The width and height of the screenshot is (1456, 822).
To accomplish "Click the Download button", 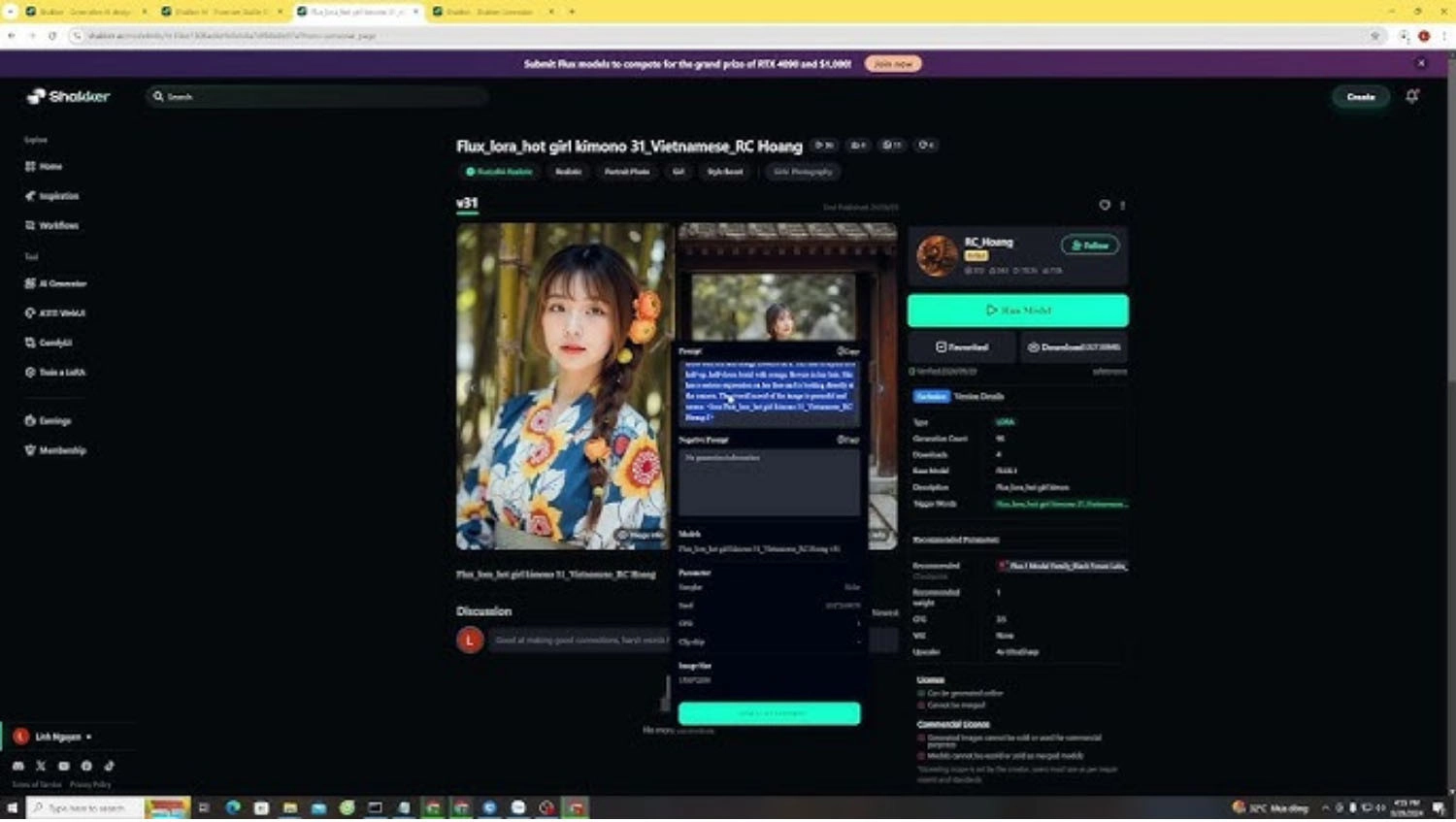I will [x=1074, y=346].
